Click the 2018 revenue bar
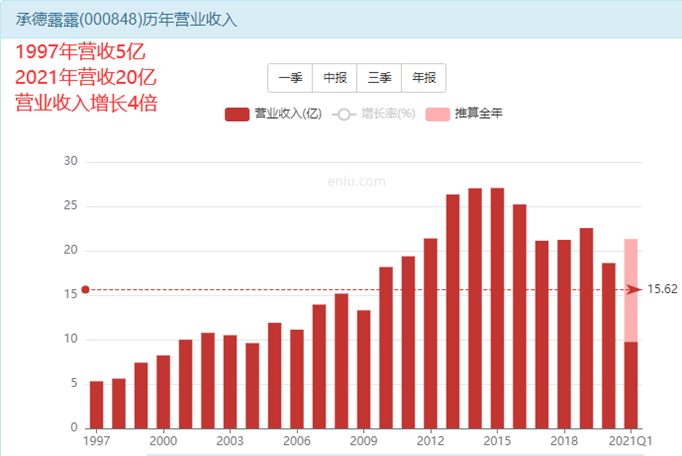The width and height of the screenshot is (682, 456). 564,334
